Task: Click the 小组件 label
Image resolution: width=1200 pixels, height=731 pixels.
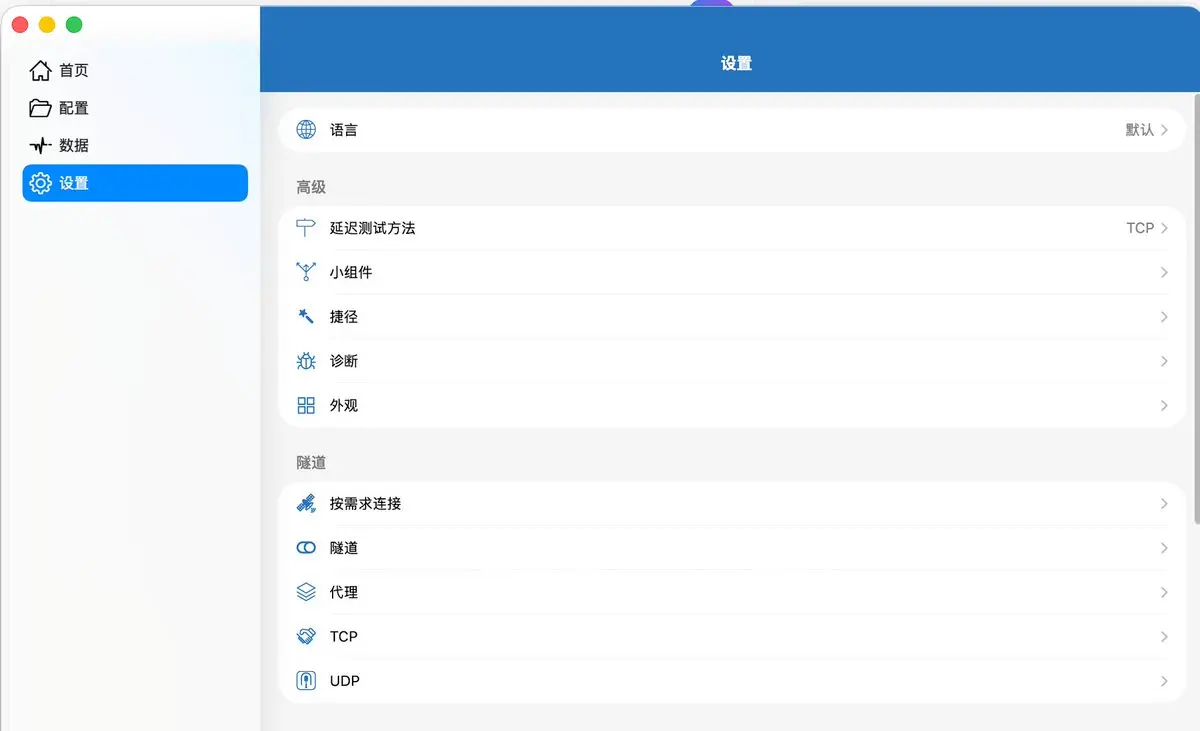Action: [x=351, y=272]
